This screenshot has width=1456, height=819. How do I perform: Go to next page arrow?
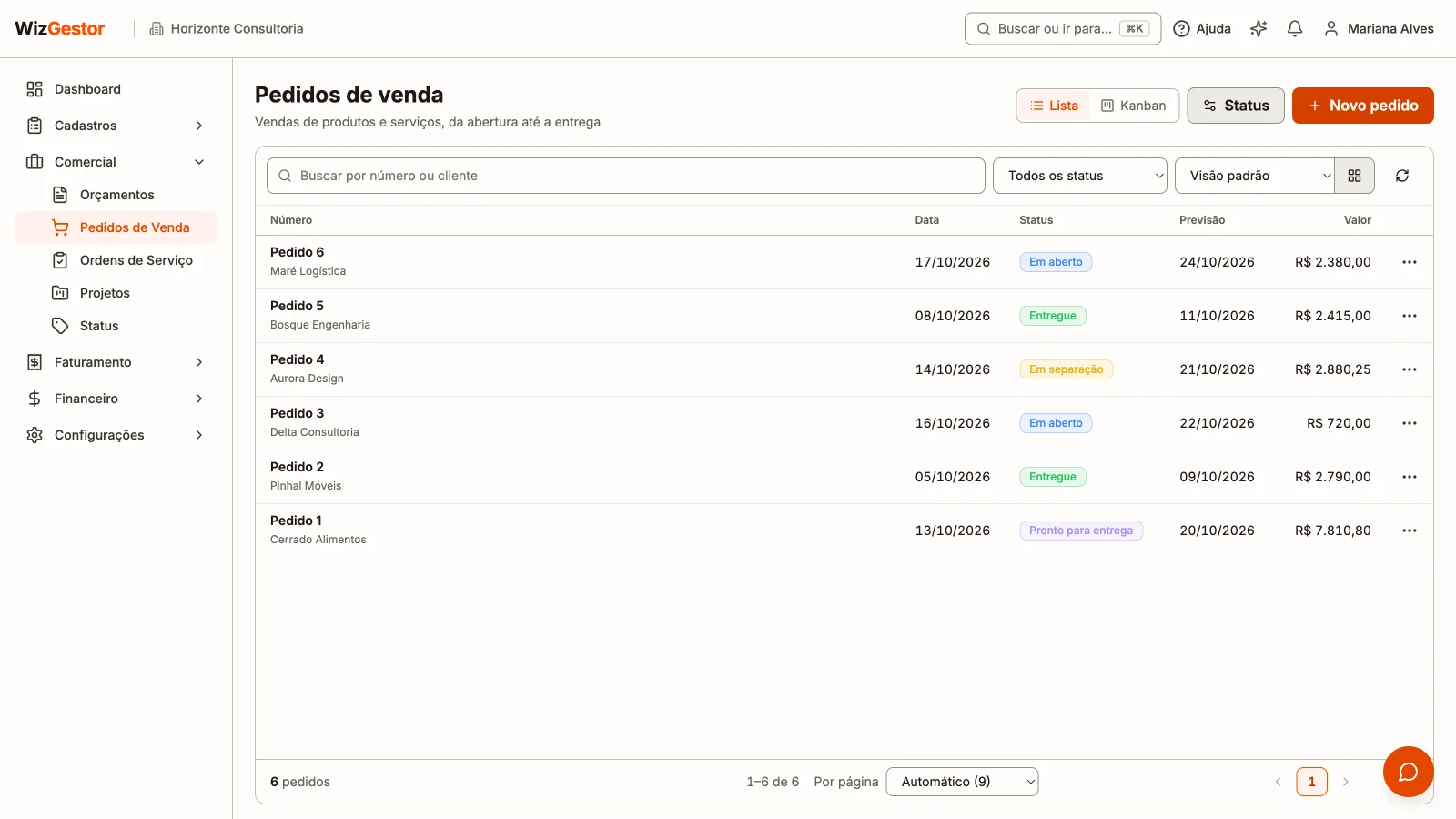pyautogui.click(x=1346, y=782)
